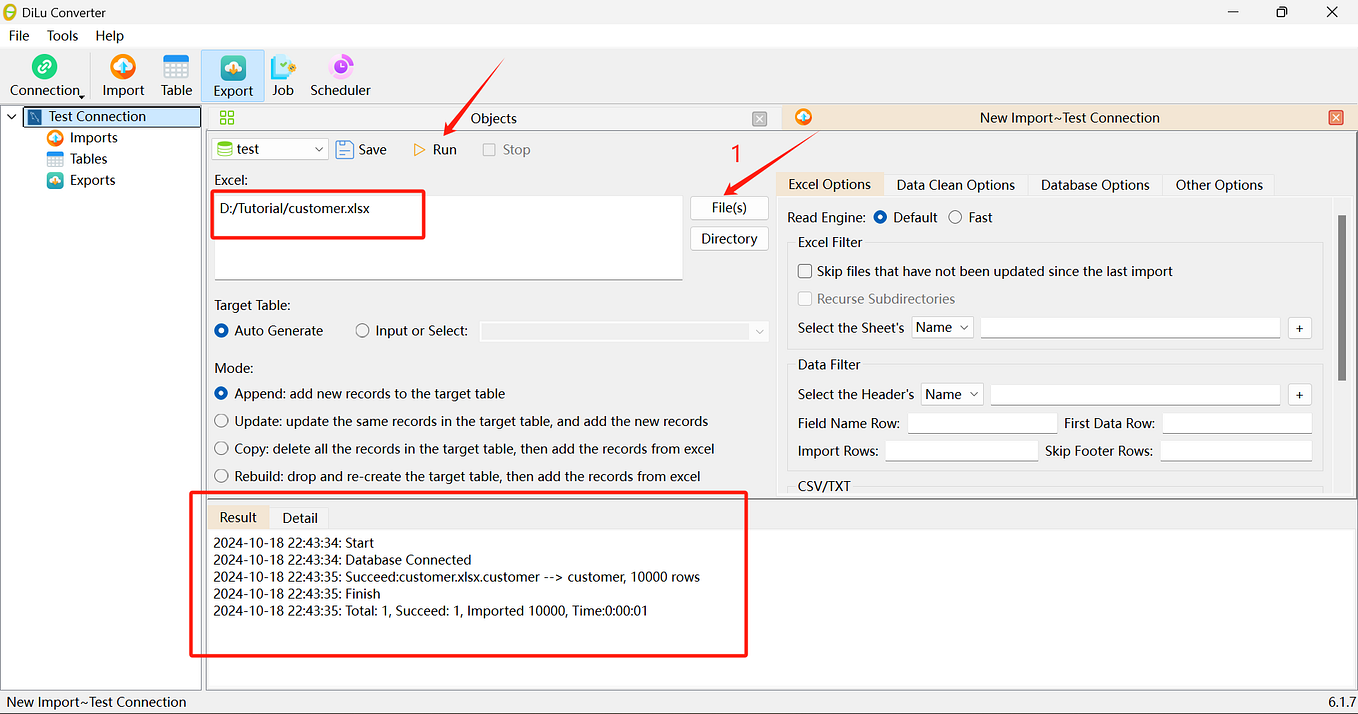1358x714 pixels.
Task: Switch to the Data Clean Options tab
Action: tap(955, 184)
